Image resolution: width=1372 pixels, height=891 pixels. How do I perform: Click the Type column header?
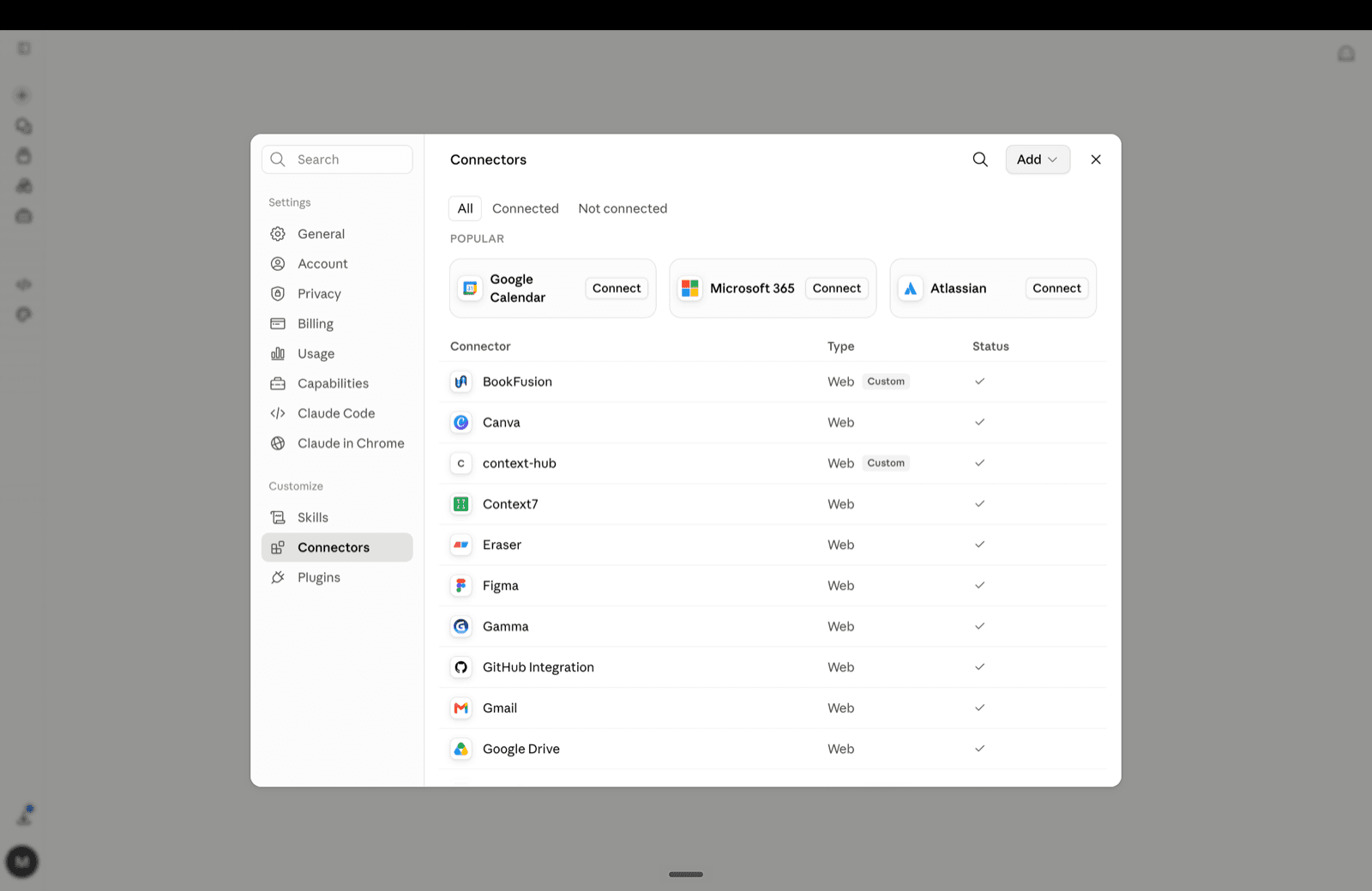coord(841,346)
